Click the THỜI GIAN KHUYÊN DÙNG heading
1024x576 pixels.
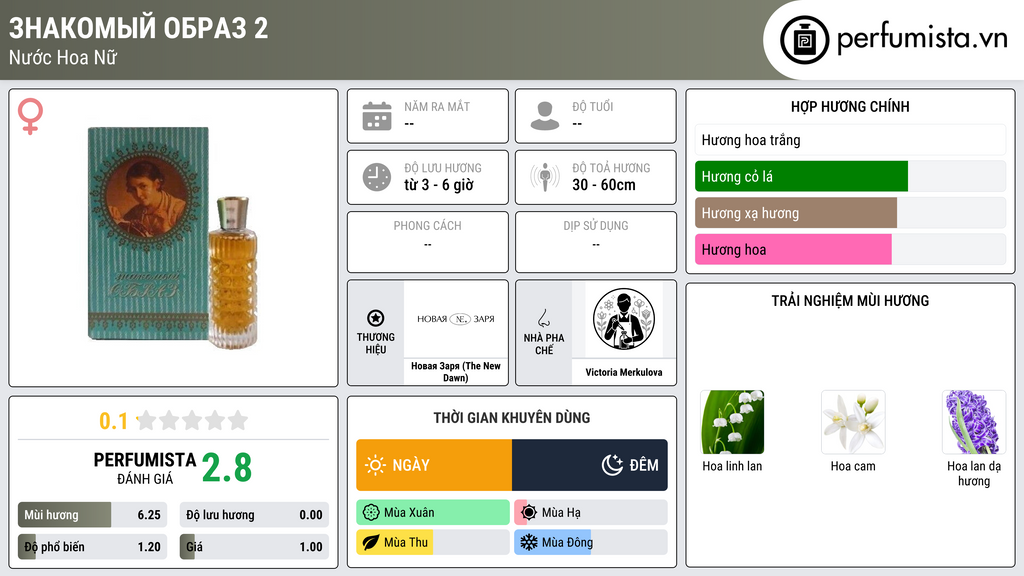click(512, 417)
